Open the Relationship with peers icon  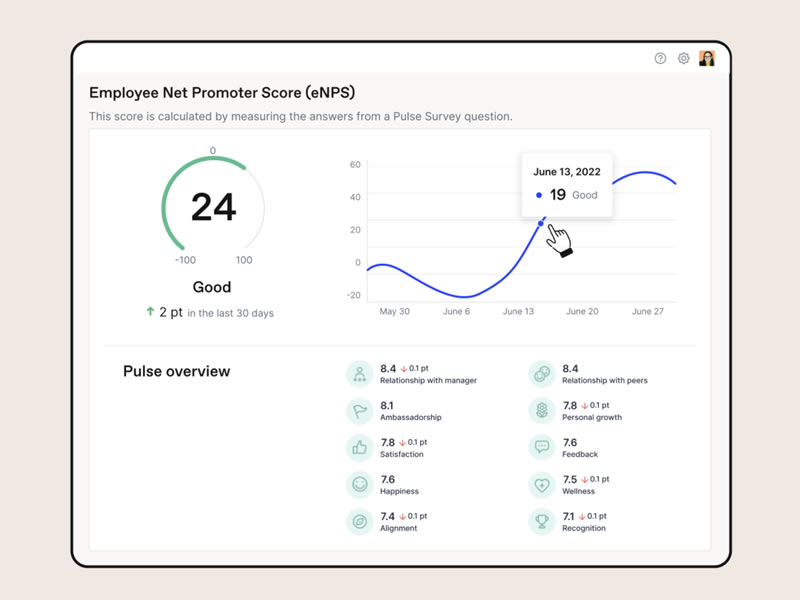pyautogui.click(x=541, y=374)
